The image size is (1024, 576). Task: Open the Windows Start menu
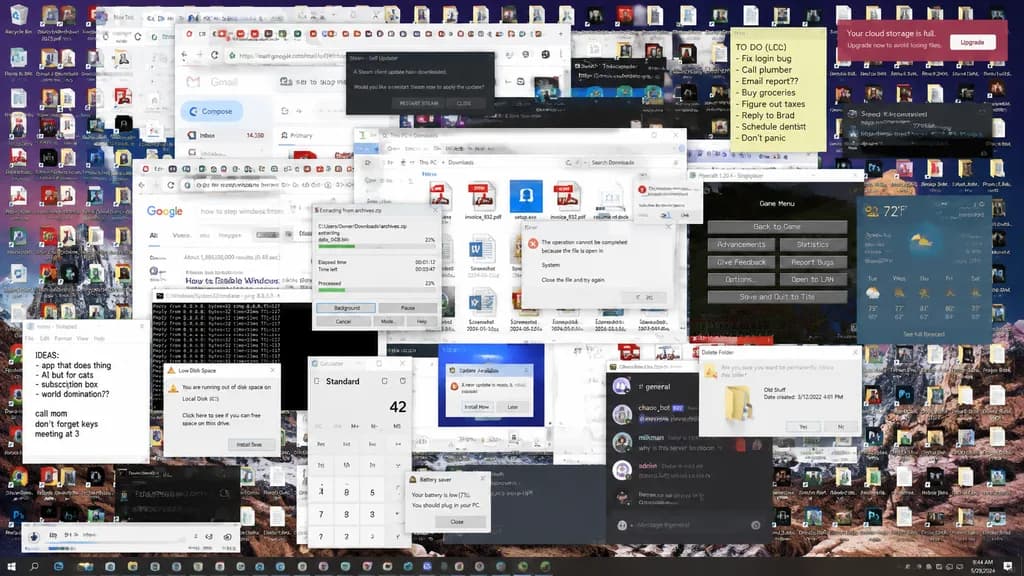click(11, 566)
